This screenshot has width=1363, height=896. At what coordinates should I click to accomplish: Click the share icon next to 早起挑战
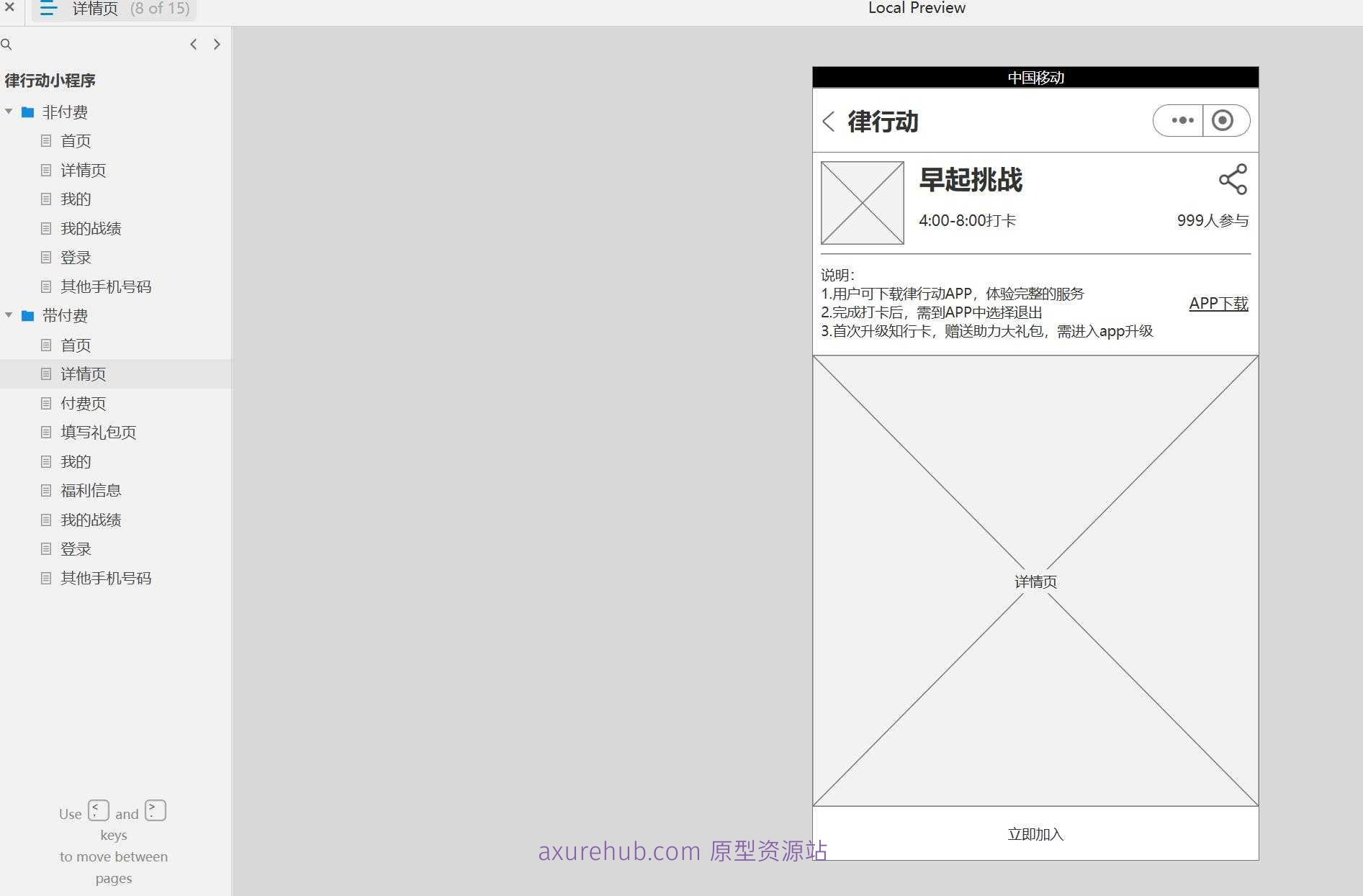tap(1233, 179)
